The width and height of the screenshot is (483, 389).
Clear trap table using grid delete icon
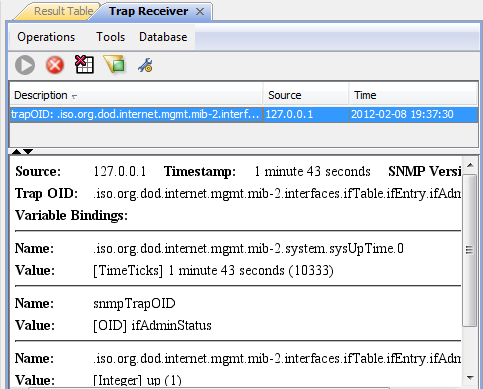point(84,65)
